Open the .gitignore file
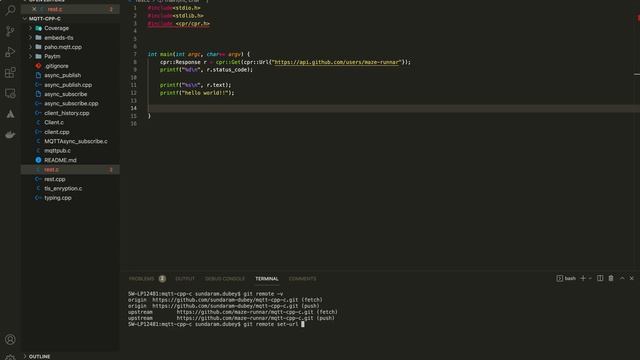640x360 pixels. [x=56, y=66]
